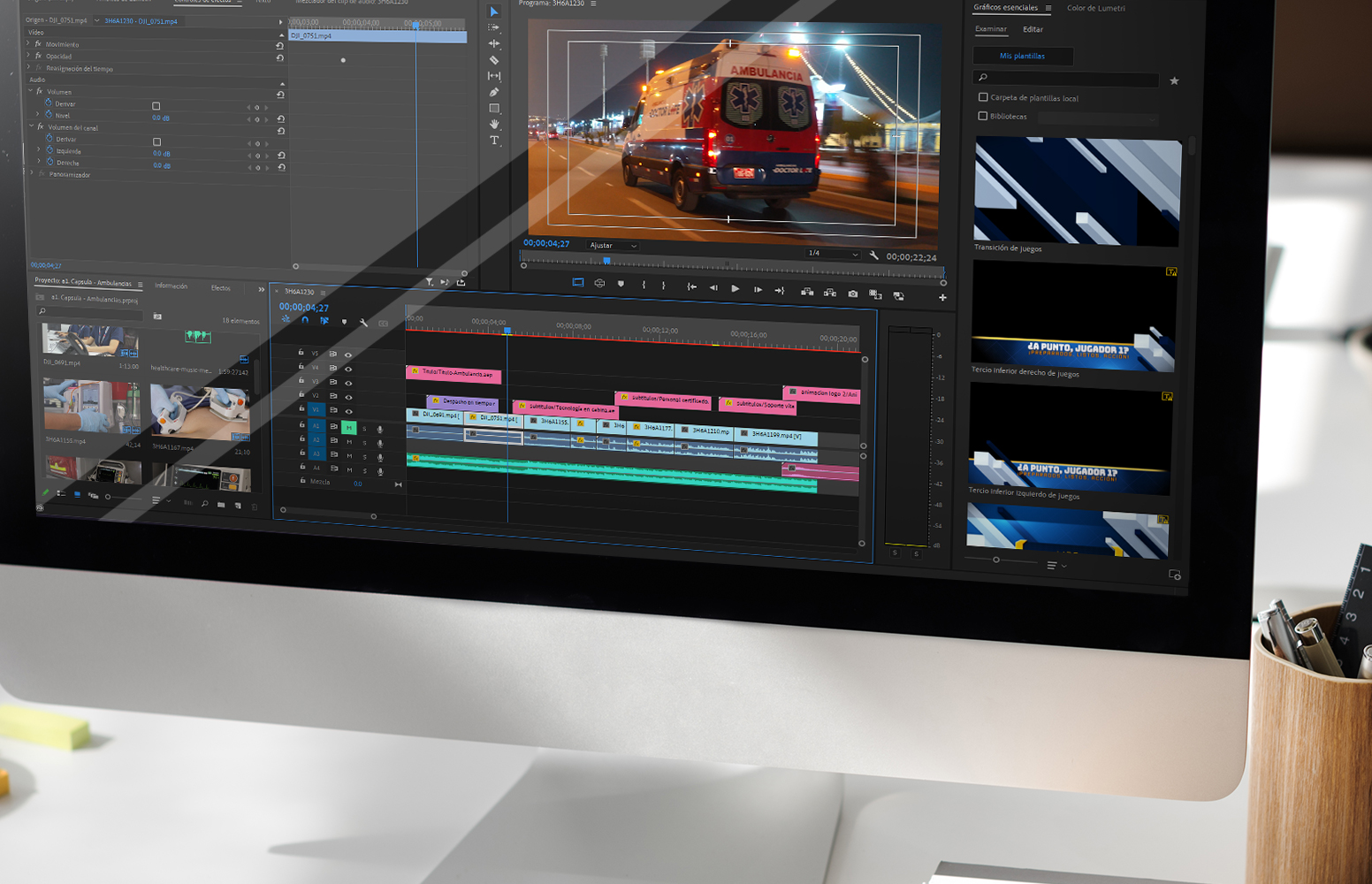This screenshot has height=884, width=1372.
Task: Select the Razor tool in the toolbar
Action: (x=494, y=60)
